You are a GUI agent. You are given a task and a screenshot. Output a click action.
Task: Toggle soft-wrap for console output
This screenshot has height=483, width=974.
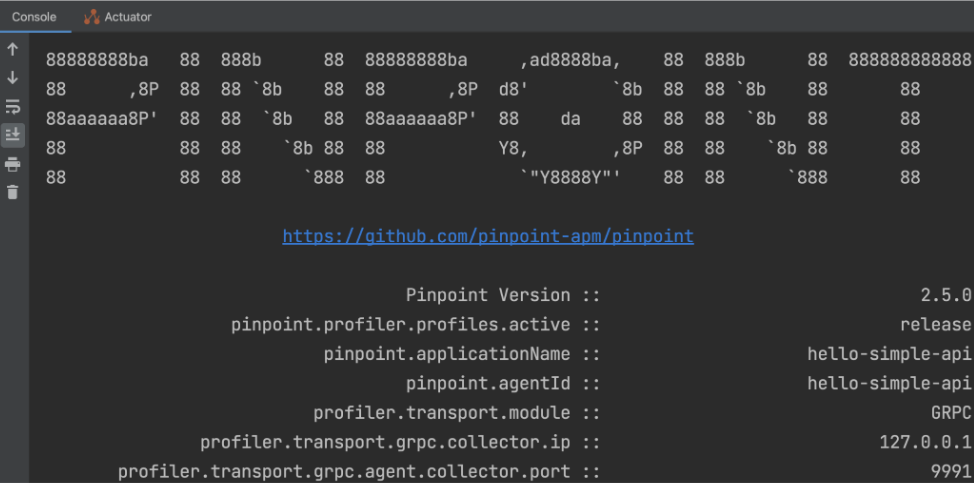pos(12,107)
